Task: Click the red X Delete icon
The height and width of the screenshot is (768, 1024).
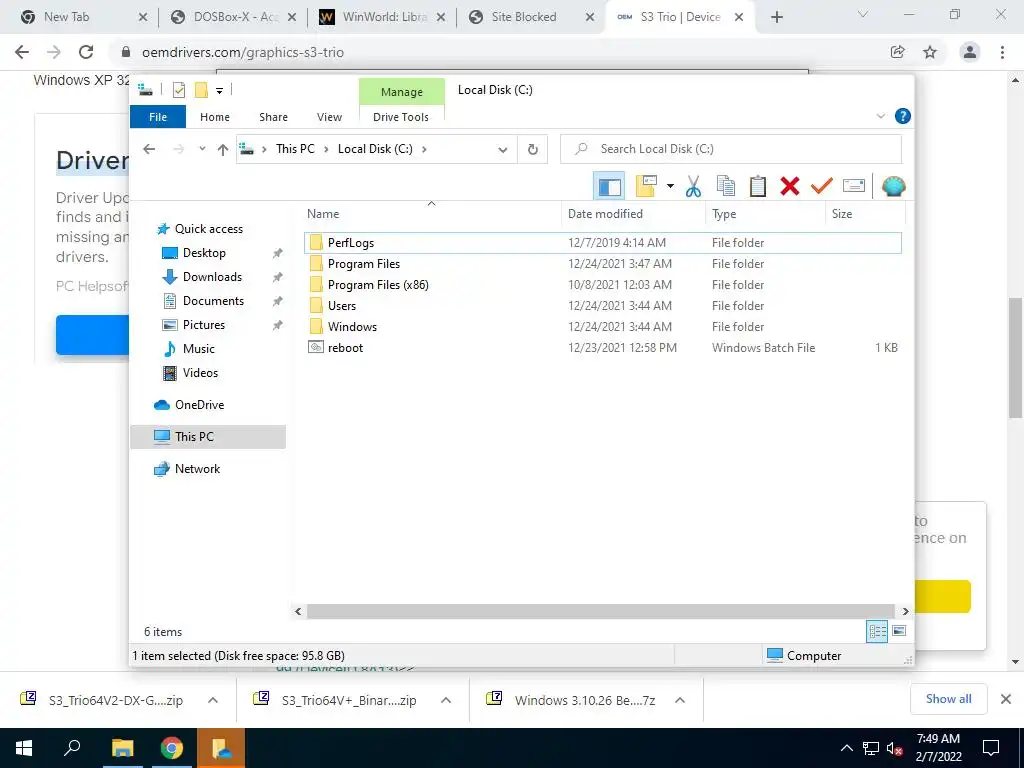Action: tap(790, 187)
